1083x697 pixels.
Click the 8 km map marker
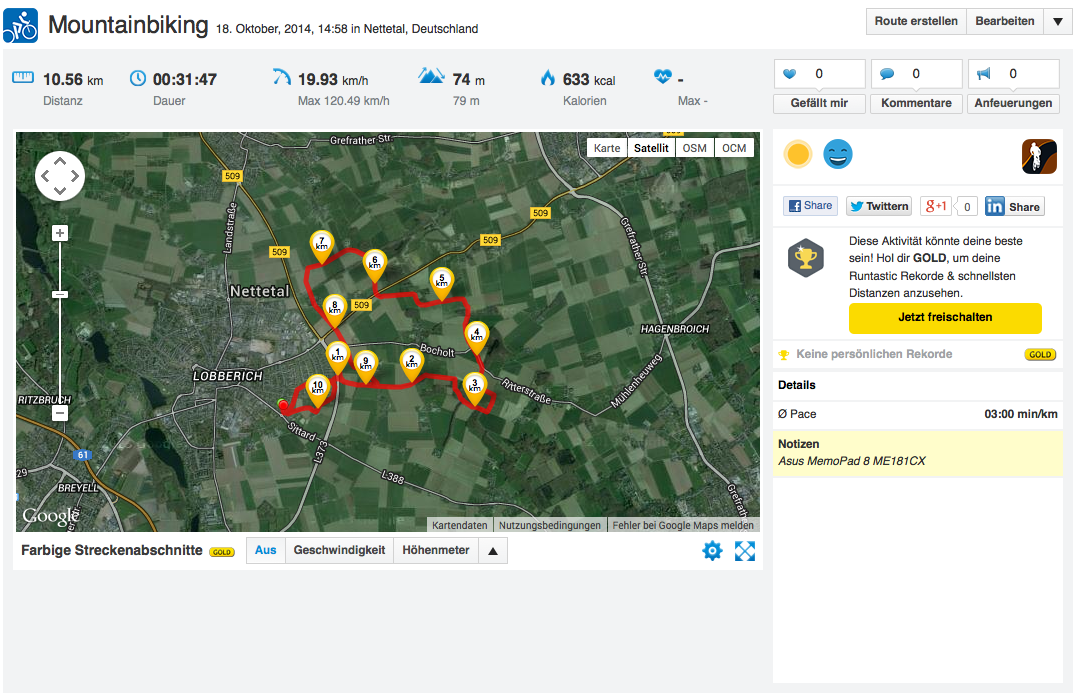tap(335, 309)
